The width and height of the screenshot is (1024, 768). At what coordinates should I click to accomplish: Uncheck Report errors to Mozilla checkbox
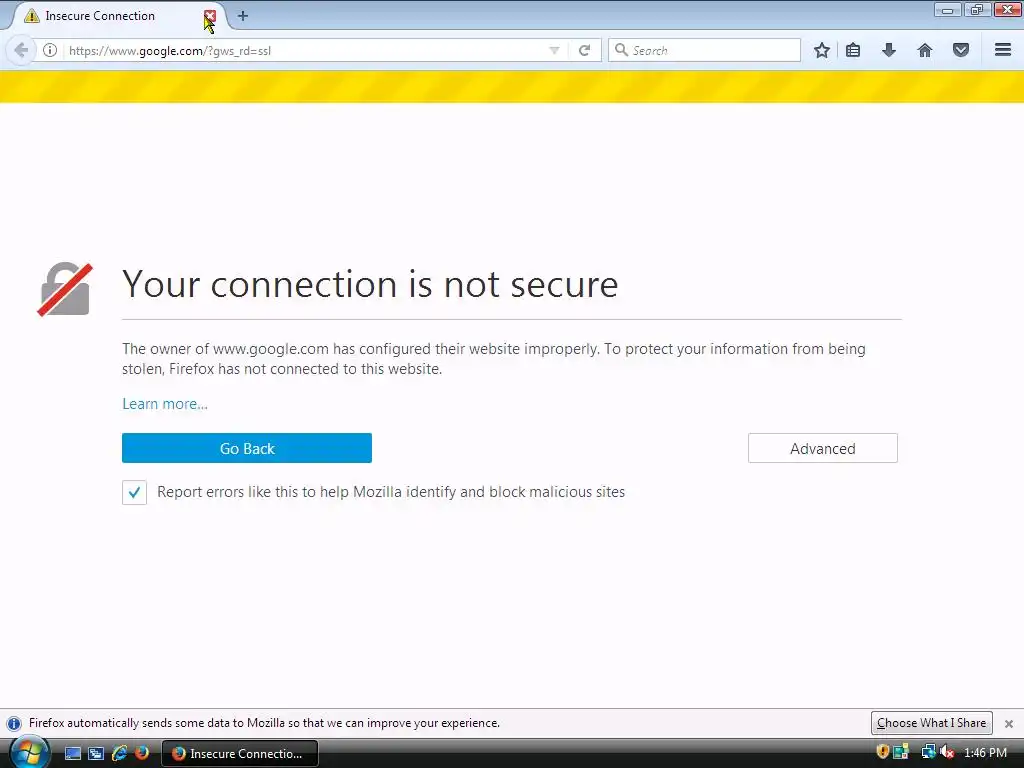click(x=135, y=492)
